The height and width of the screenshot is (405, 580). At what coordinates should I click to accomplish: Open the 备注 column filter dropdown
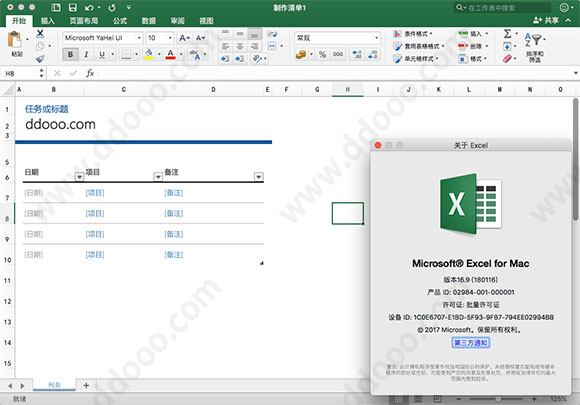[259, 177]
